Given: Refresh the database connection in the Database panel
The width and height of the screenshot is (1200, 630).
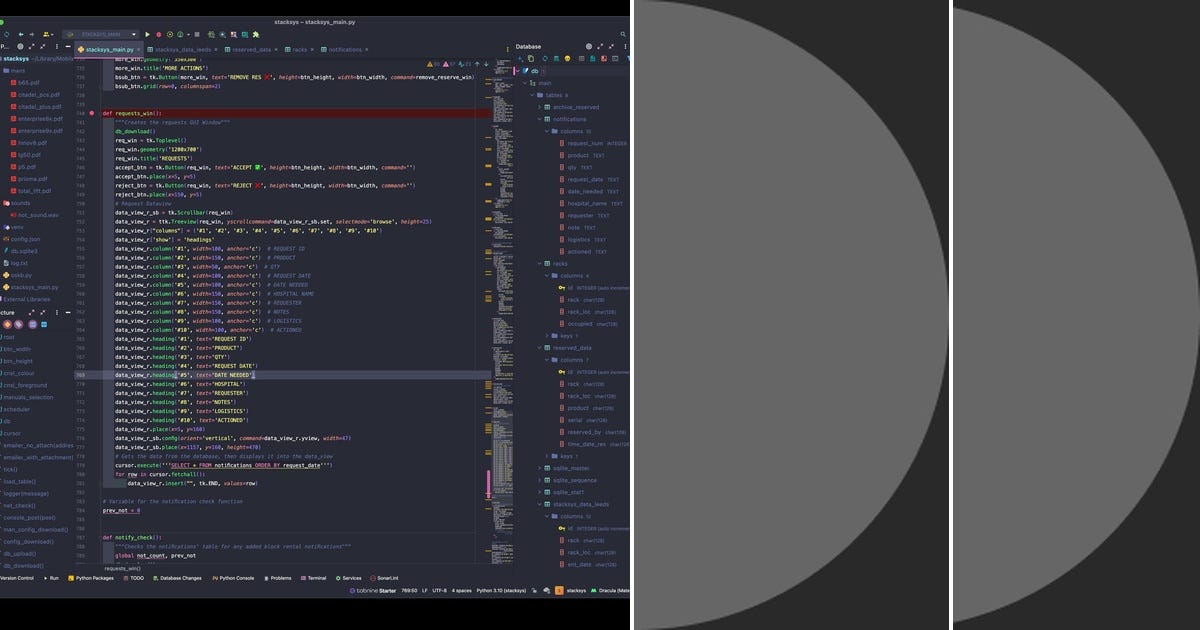Looking at the screenshot, I should coord(545,59).
